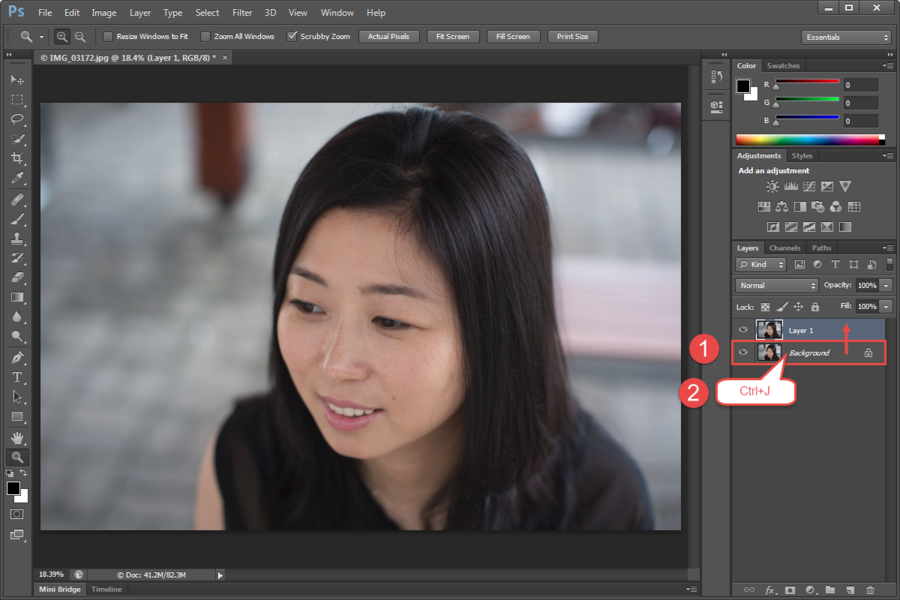
Task: Open the Zoom tool preset picker arrow
Action: coord(41,37)
